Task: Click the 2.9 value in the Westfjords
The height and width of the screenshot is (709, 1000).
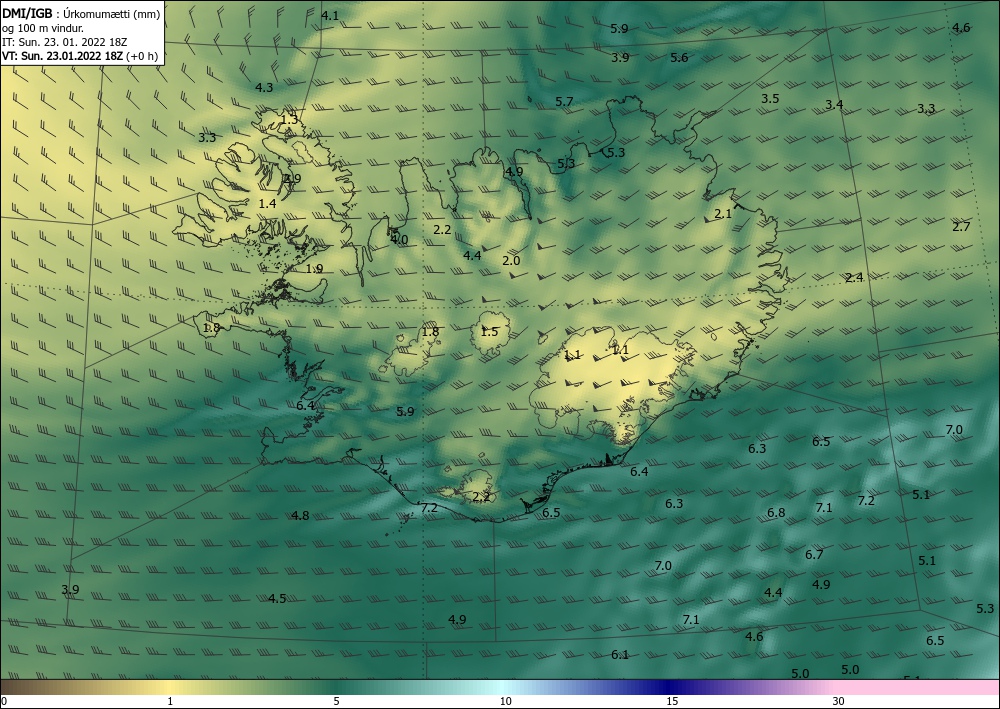Action: pos(292,179)
